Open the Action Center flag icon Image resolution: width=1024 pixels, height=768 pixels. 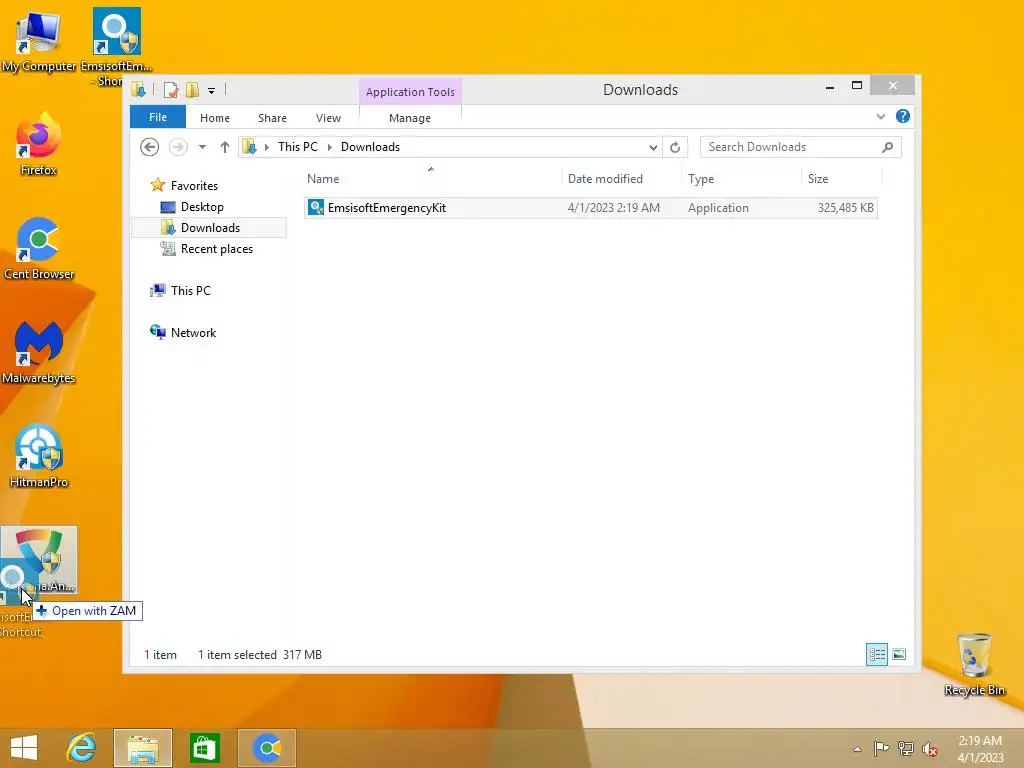881,748
